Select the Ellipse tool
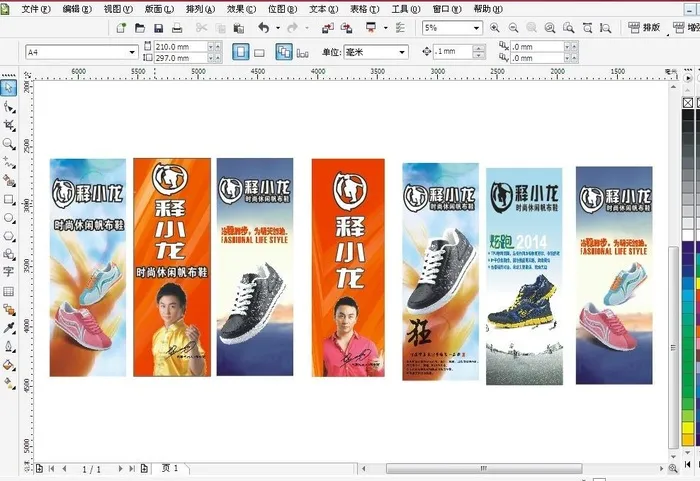700x481 pixels. (x=9, y=217)
